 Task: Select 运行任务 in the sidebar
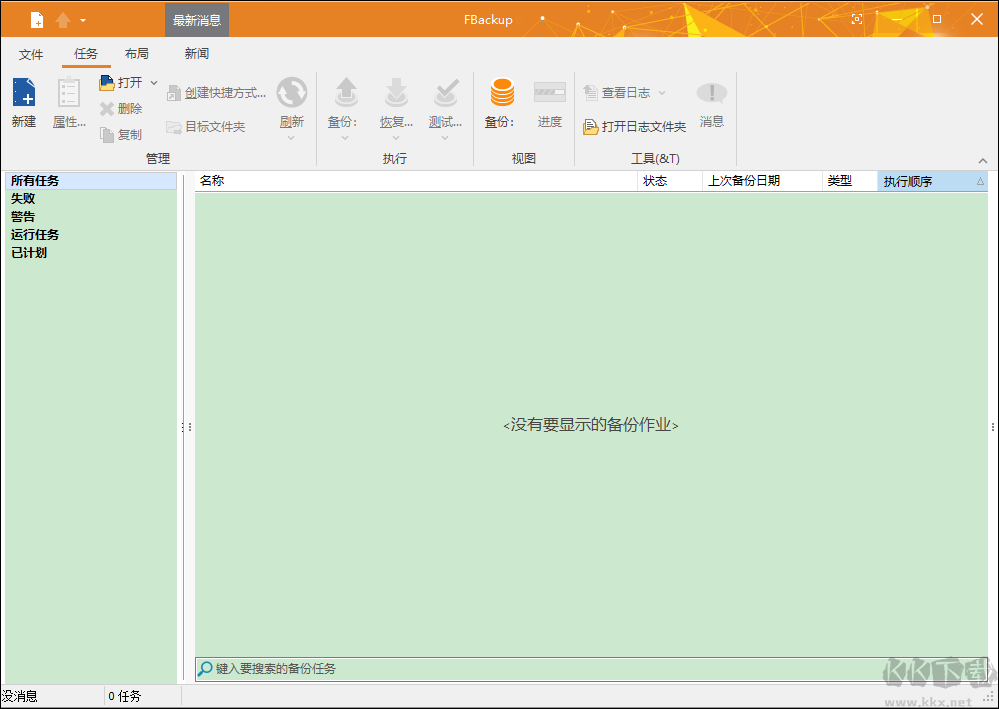click(90, 234)
